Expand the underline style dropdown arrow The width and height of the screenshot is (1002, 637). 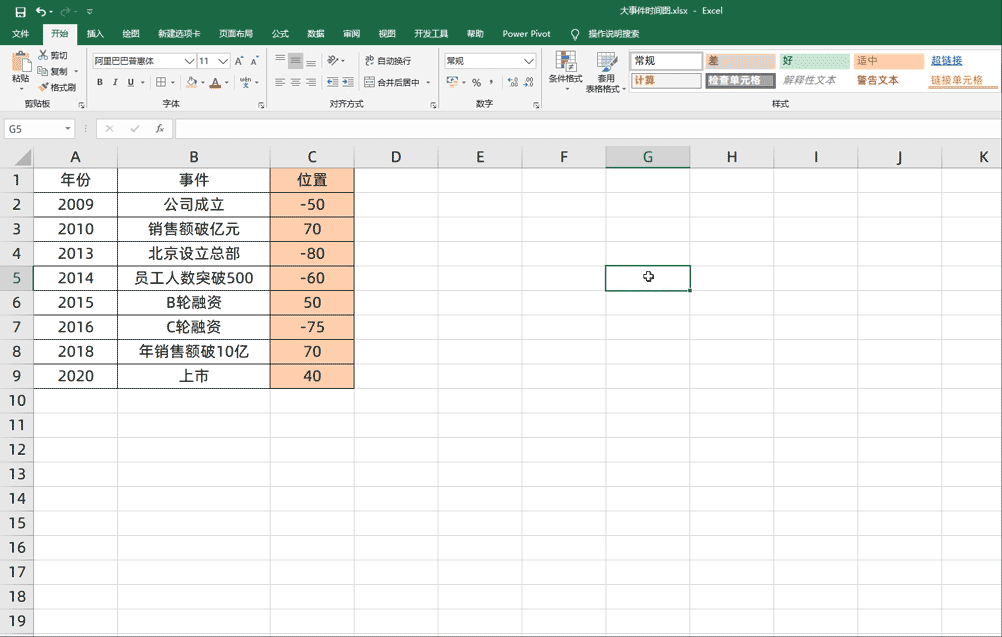pyautogui.click(x=143, y=82)
